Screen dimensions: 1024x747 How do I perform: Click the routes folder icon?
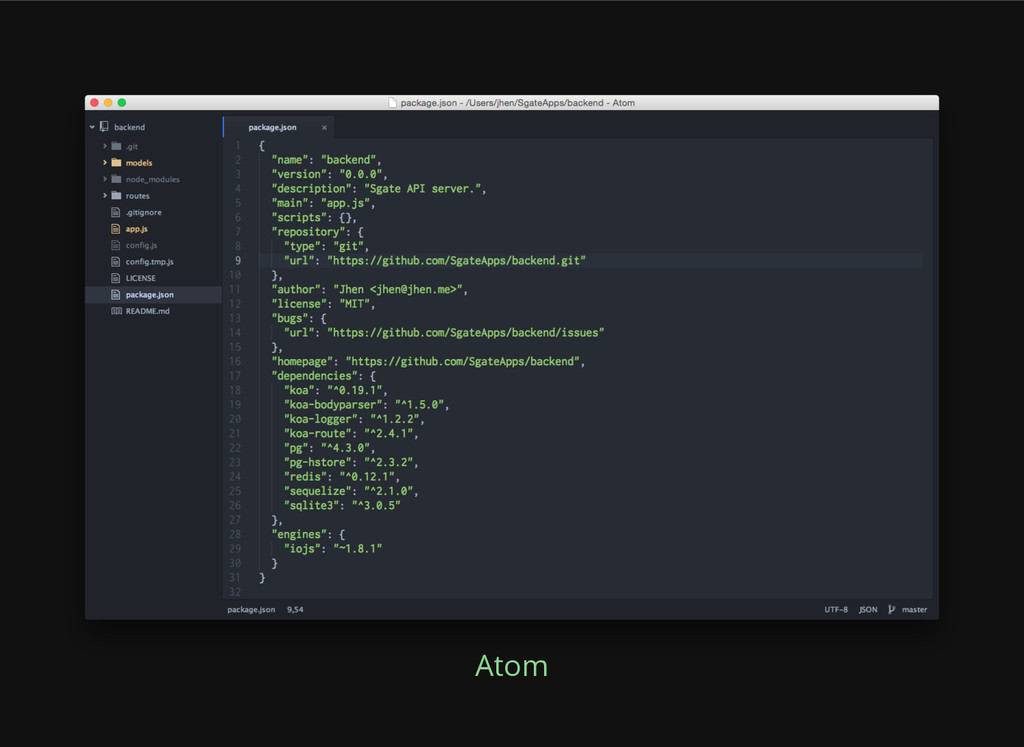pos(116,196)
